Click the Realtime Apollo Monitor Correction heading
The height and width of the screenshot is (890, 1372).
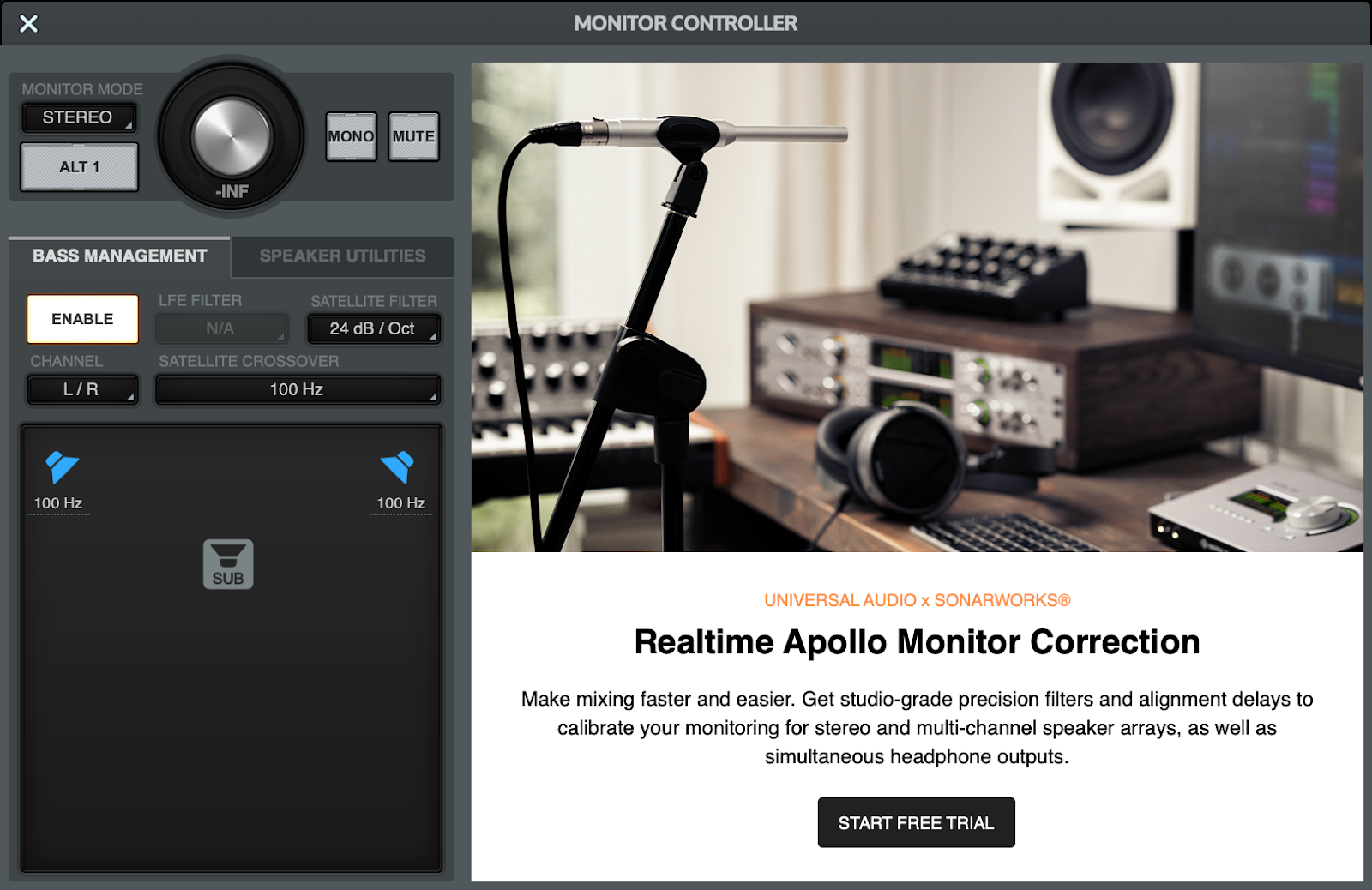[x=917, y=642]
